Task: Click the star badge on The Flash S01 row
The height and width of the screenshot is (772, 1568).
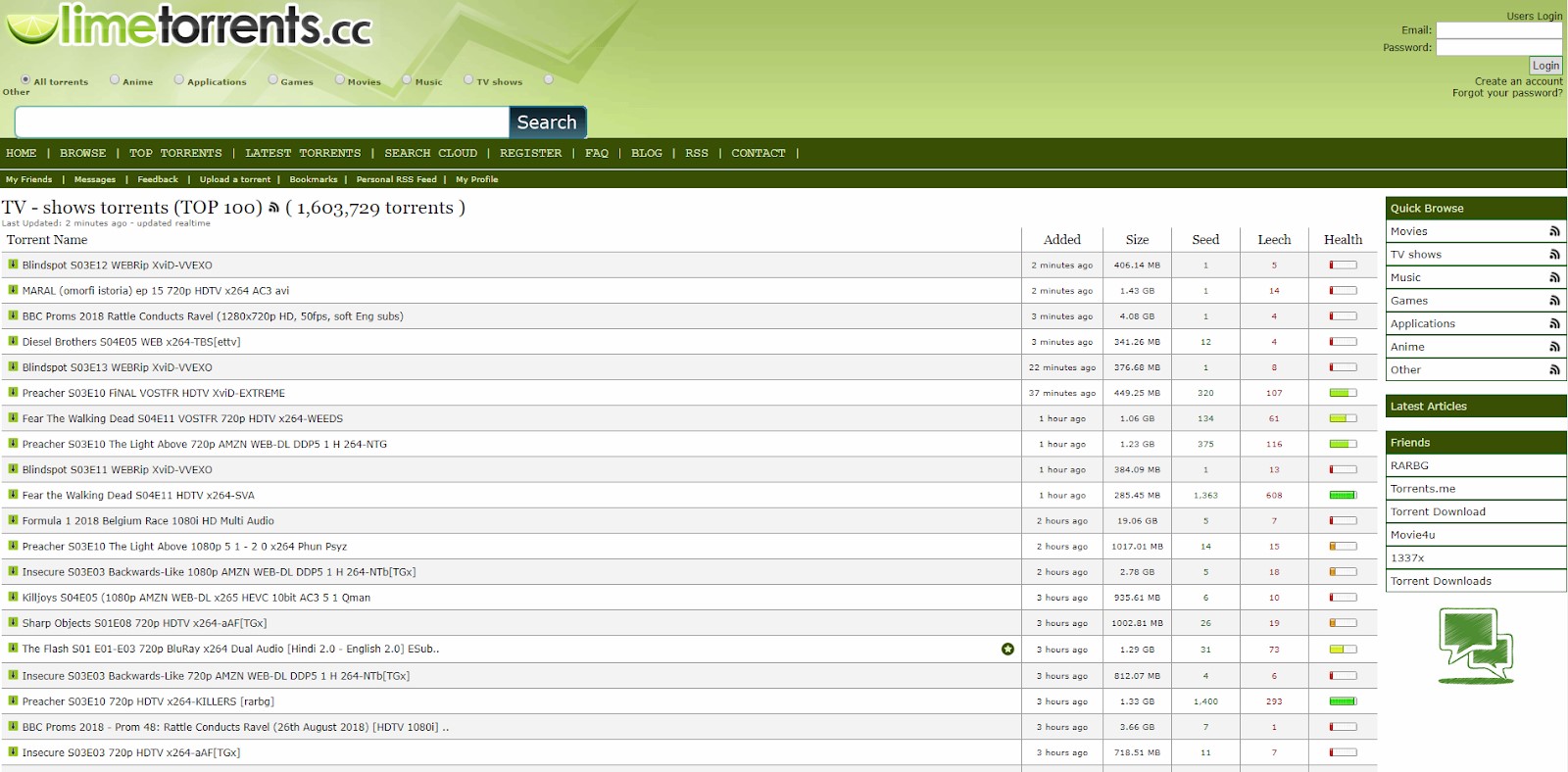Action: click(x=1007, y=649)
